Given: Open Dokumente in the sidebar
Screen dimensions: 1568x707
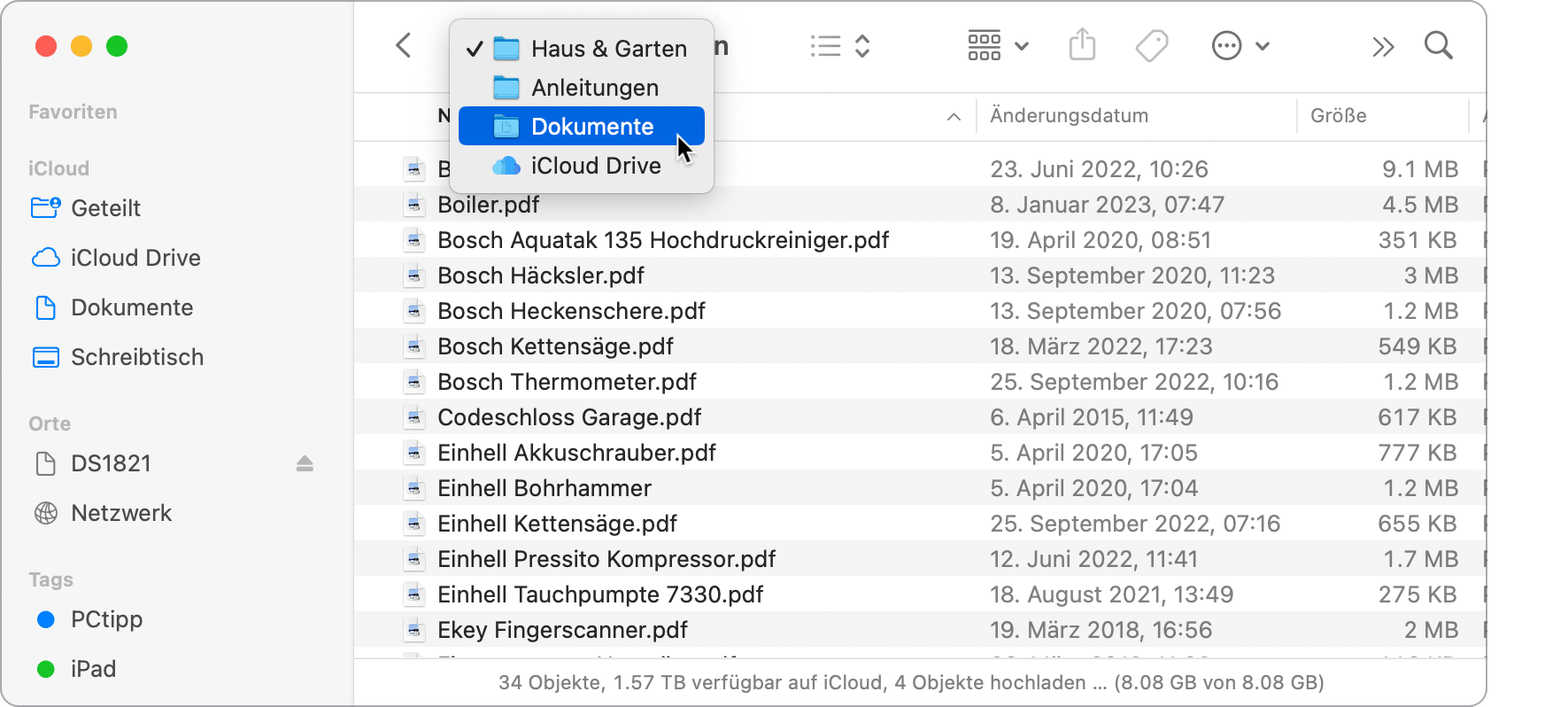Looking at the screenshot, I should point(112,307).
